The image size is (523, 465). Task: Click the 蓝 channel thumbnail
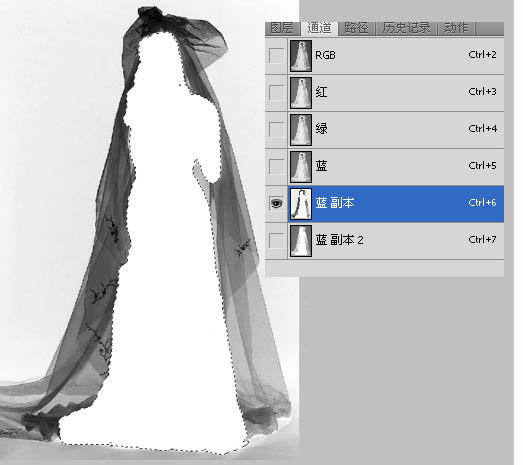pyautogui.click(x=301, y=167)
